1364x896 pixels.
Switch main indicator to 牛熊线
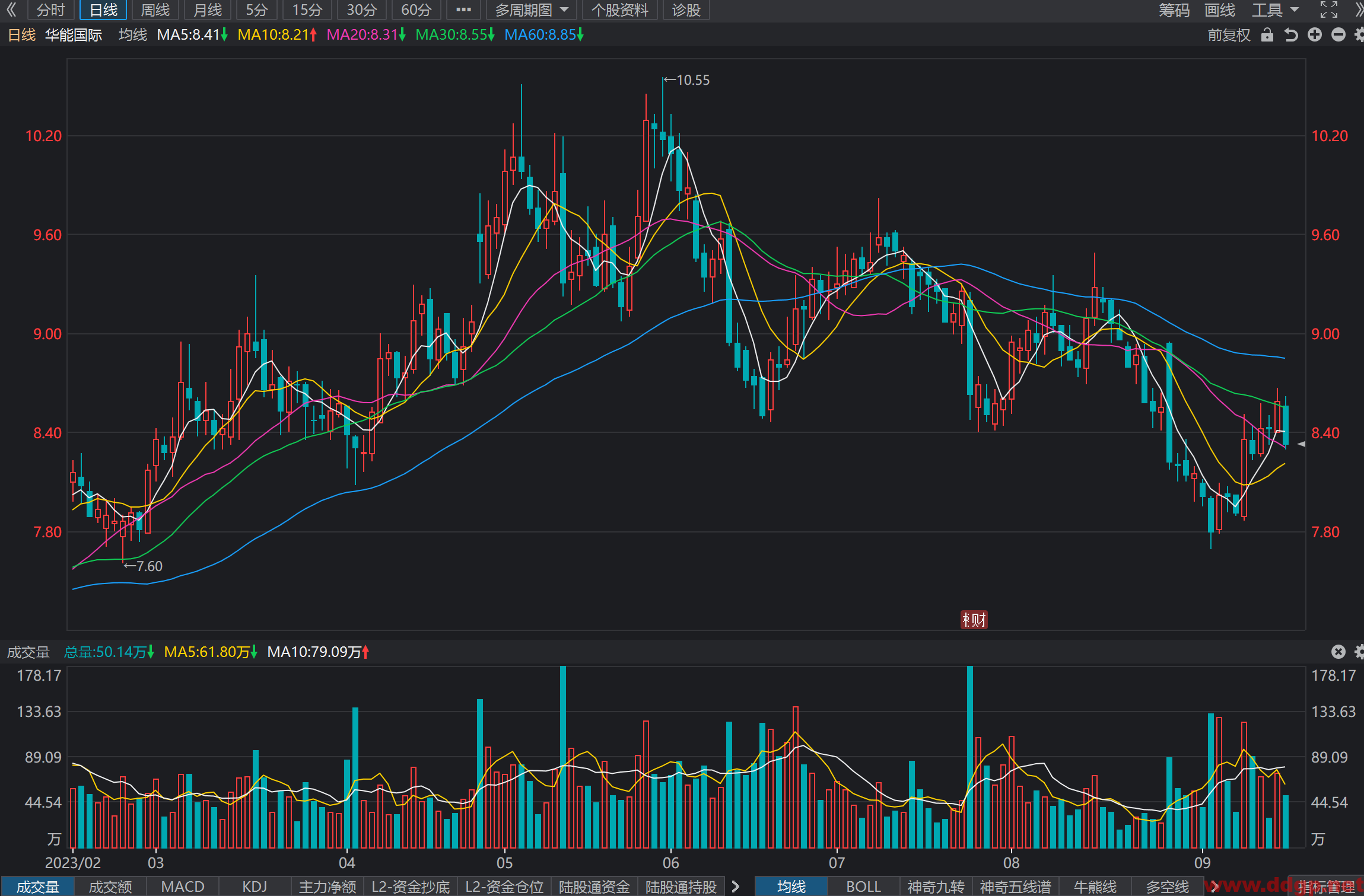(x=1095, y=887)
